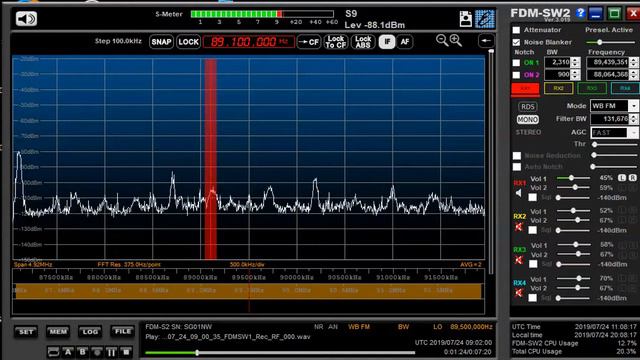The height and width of the screenshot is (360, 640).
Task: Unmute the RX2 speaker icon
Action: [x=519, y=227]
